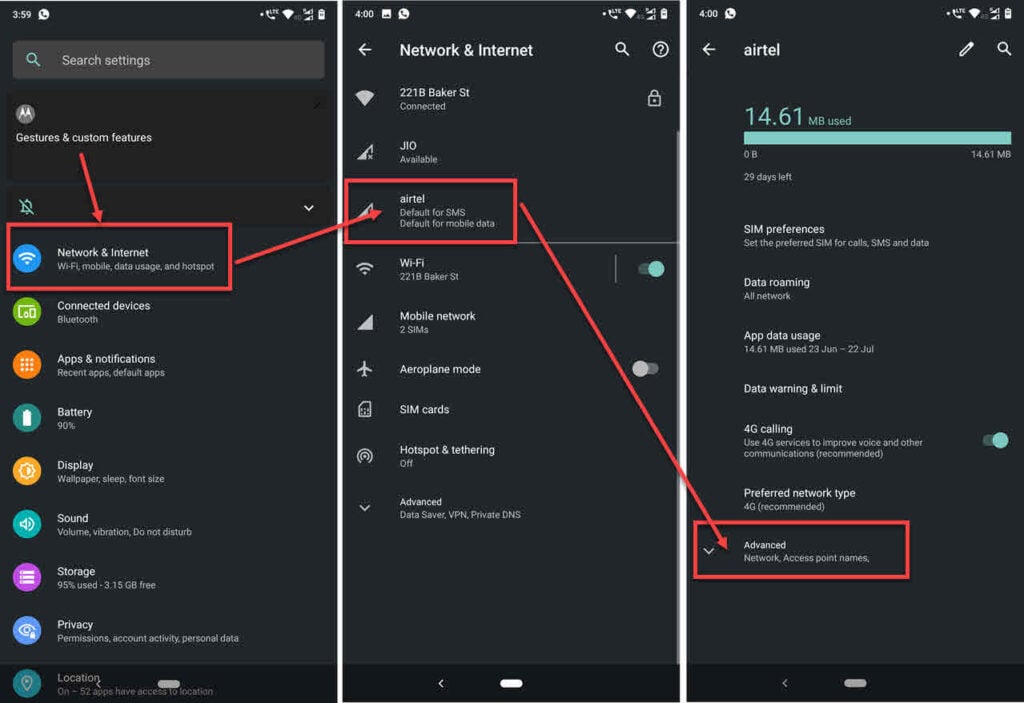Viewport: 1024px width, 703px height.
Task: Tap the Location pin icon
Action: (x=27, y=683)
